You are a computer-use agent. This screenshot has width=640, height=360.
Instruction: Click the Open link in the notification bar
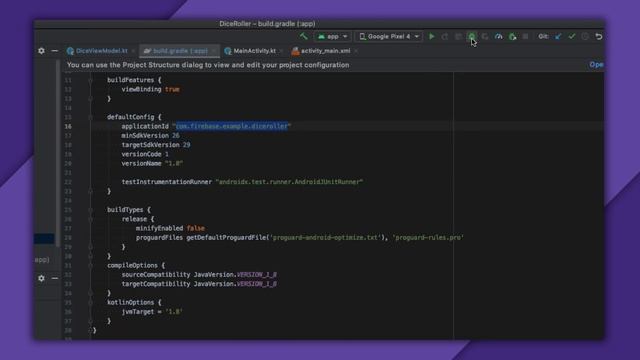click(596, 64)
